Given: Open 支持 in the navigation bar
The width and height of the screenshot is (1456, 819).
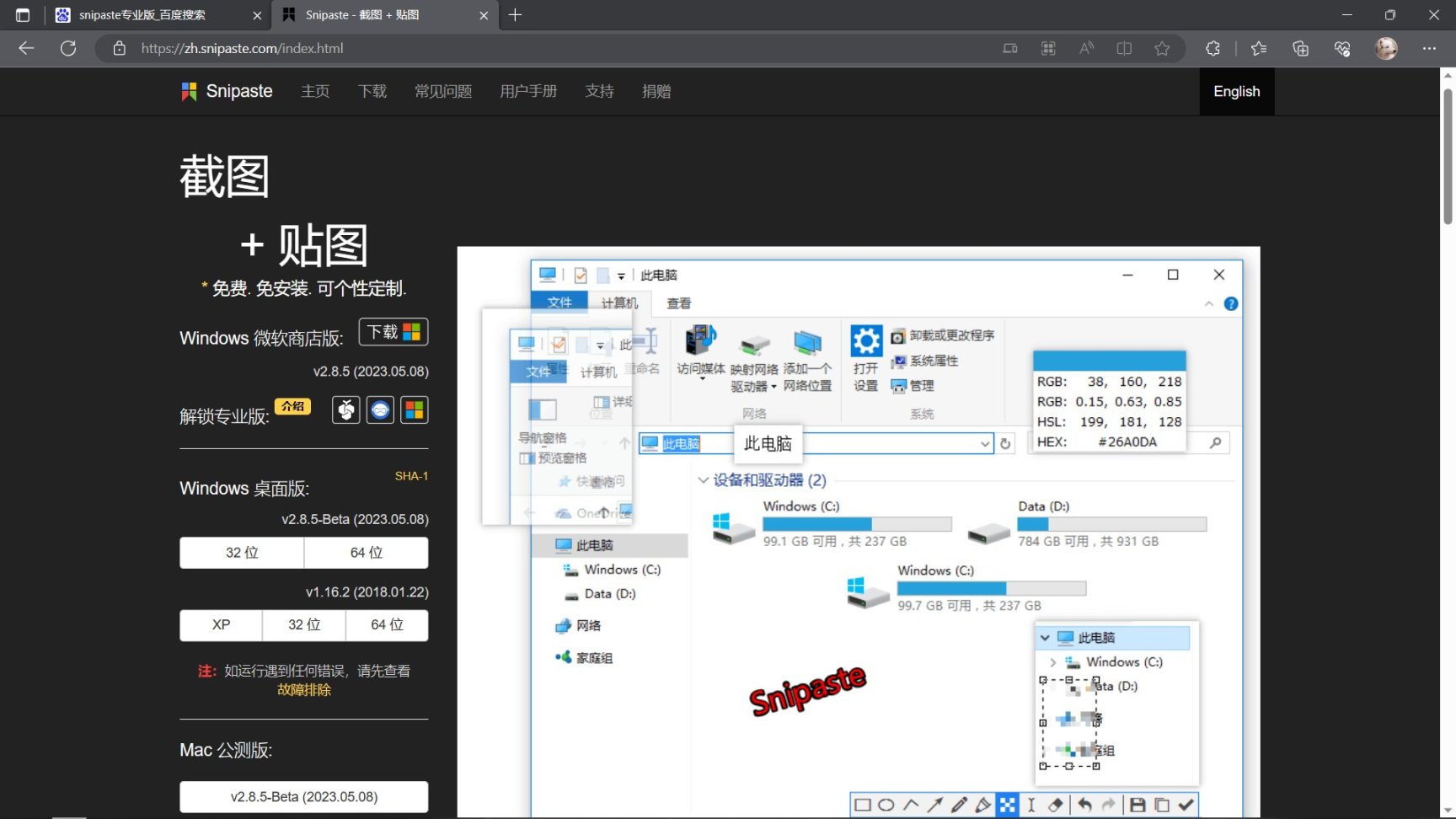Looking at the screenshot, I should coord(600,91).
